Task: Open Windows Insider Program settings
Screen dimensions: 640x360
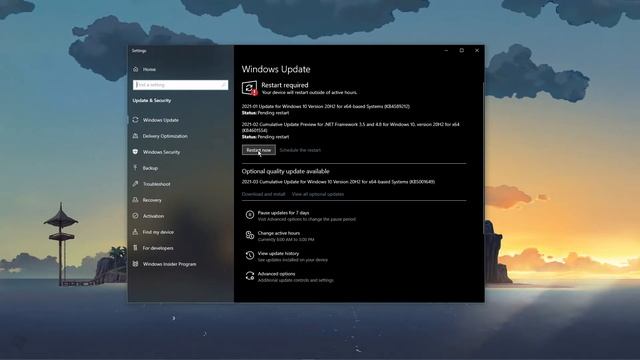Action: tap(169, 264)
